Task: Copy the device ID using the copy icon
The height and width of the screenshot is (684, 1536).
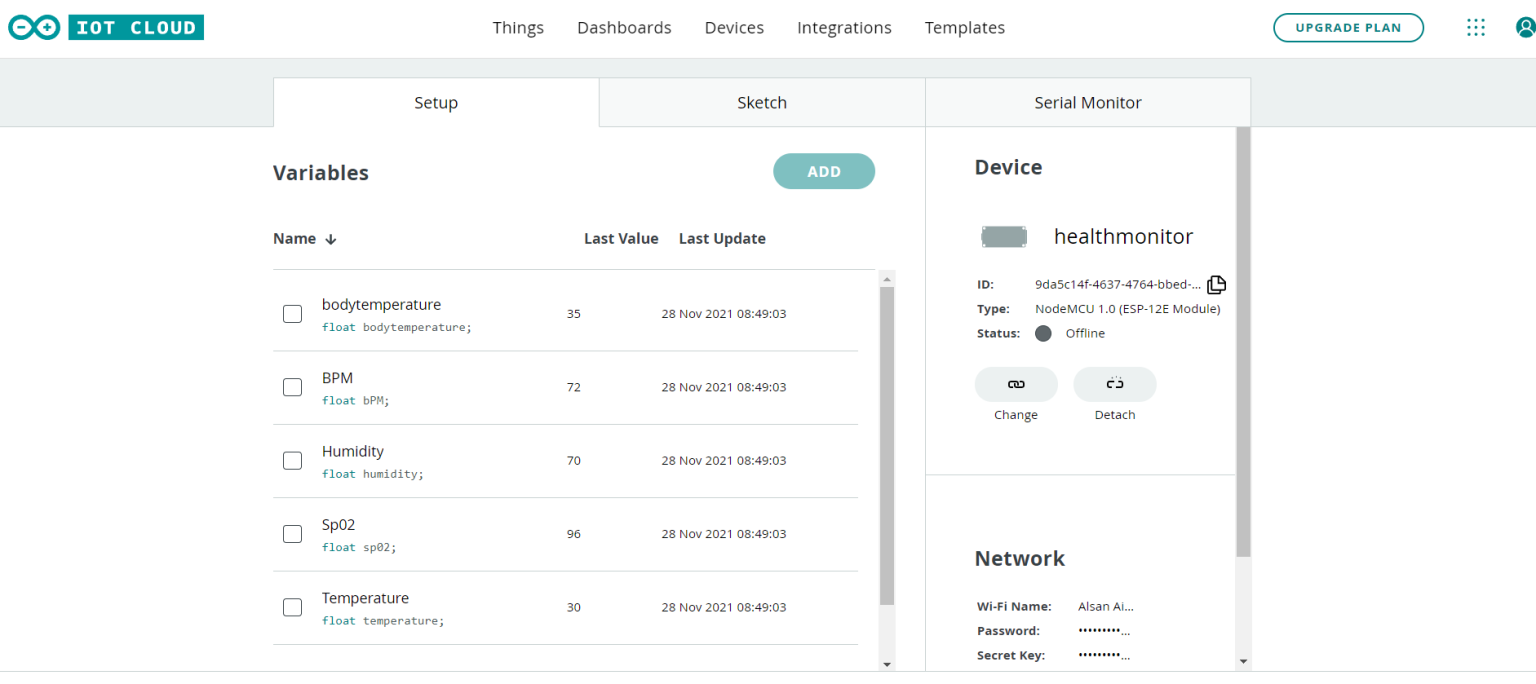Action: 1216,284
